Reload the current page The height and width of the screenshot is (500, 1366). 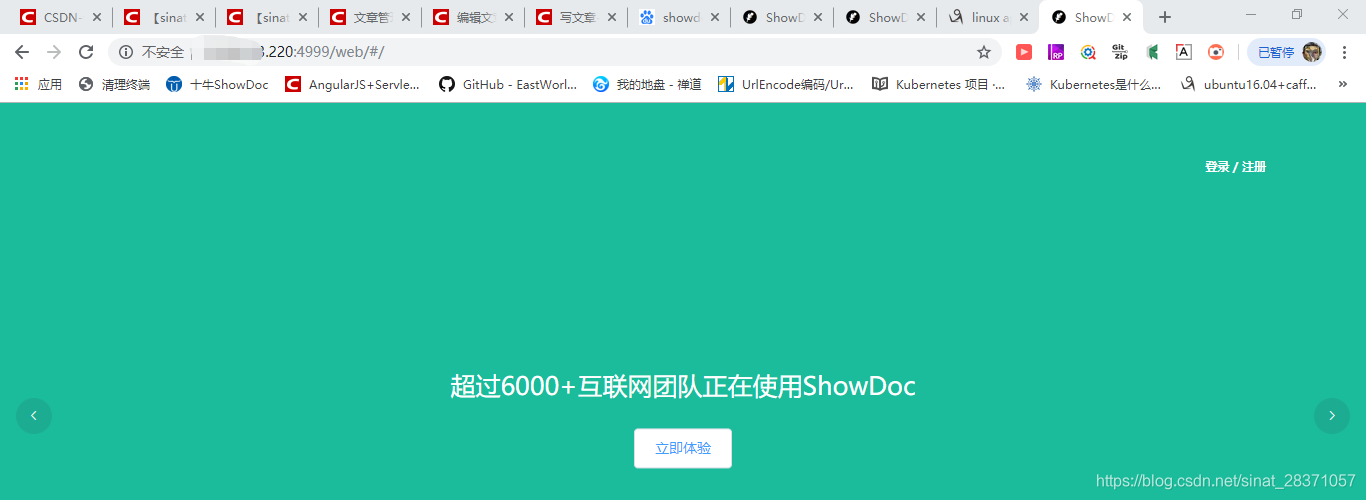[86, 52]
